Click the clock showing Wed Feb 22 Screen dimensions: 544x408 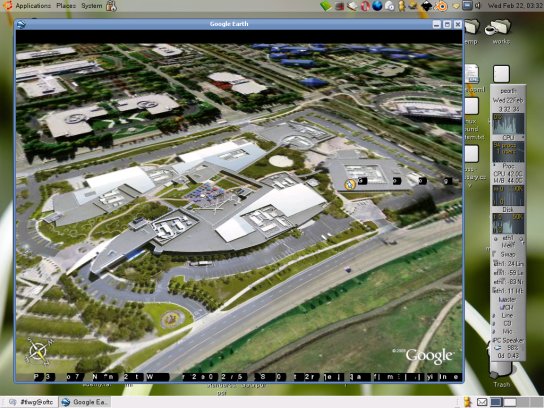tap(515, 6)
